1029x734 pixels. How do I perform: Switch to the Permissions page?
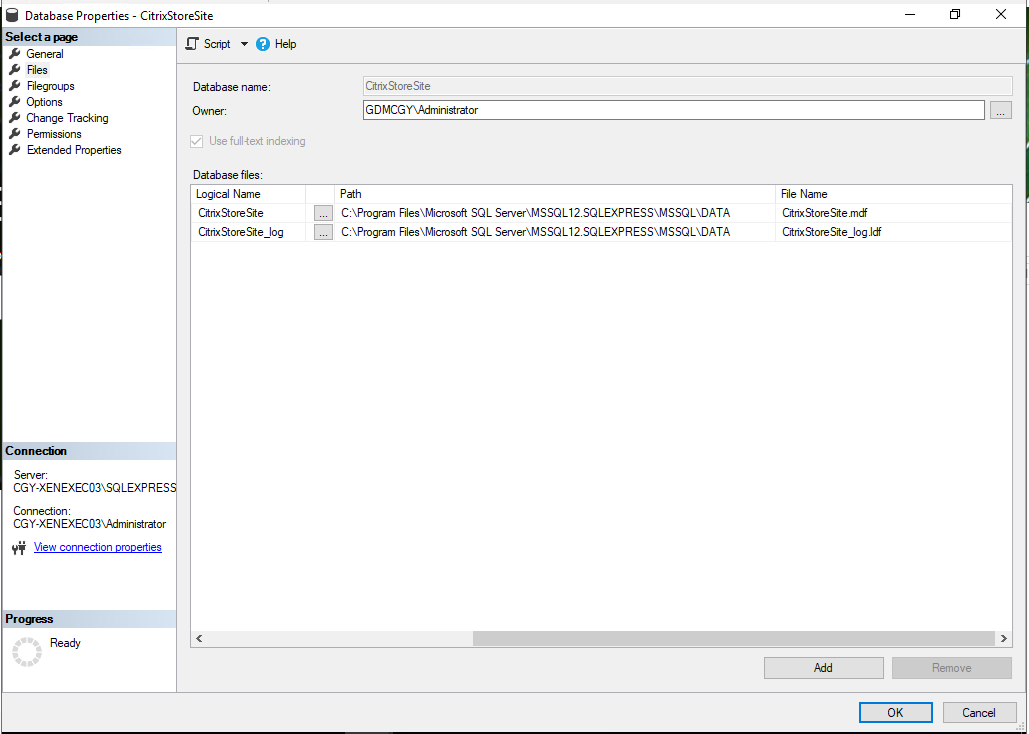[x=54, y=134]
